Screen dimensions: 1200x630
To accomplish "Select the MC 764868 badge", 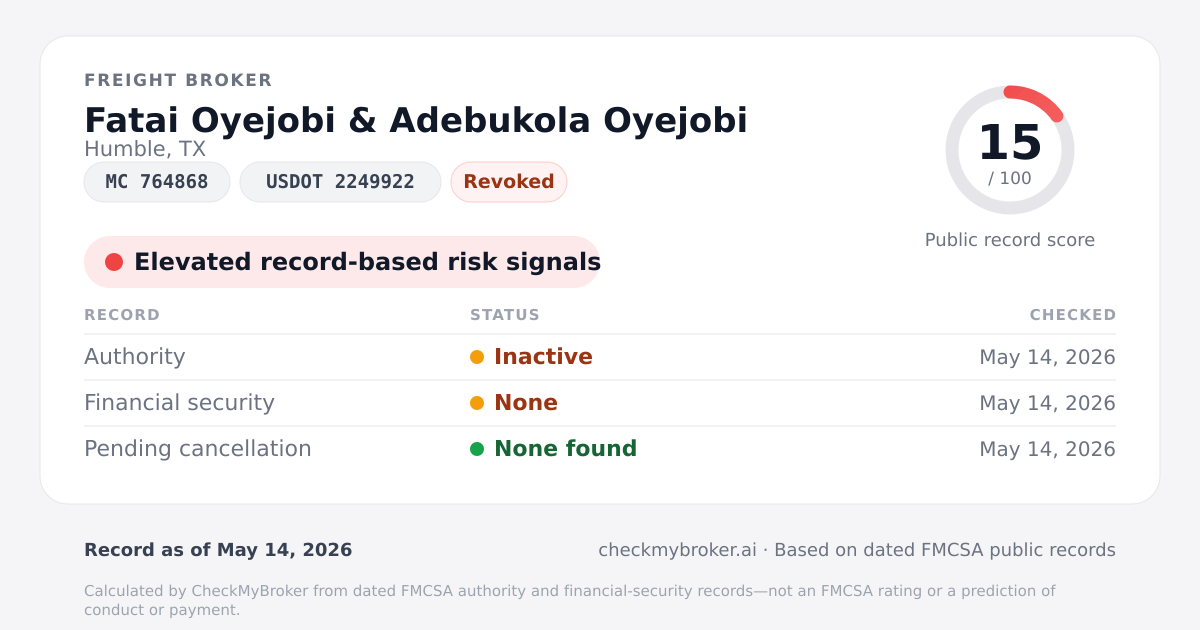I will coord(157,182).
